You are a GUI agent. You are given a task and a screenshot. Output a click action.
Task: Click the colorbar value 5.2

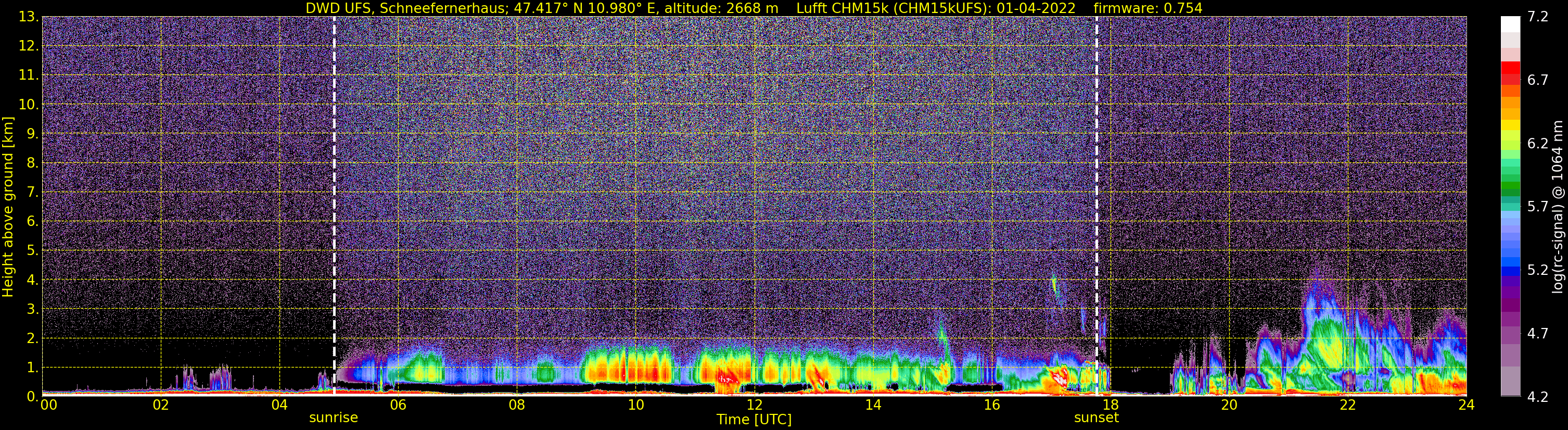(1538, 270)
